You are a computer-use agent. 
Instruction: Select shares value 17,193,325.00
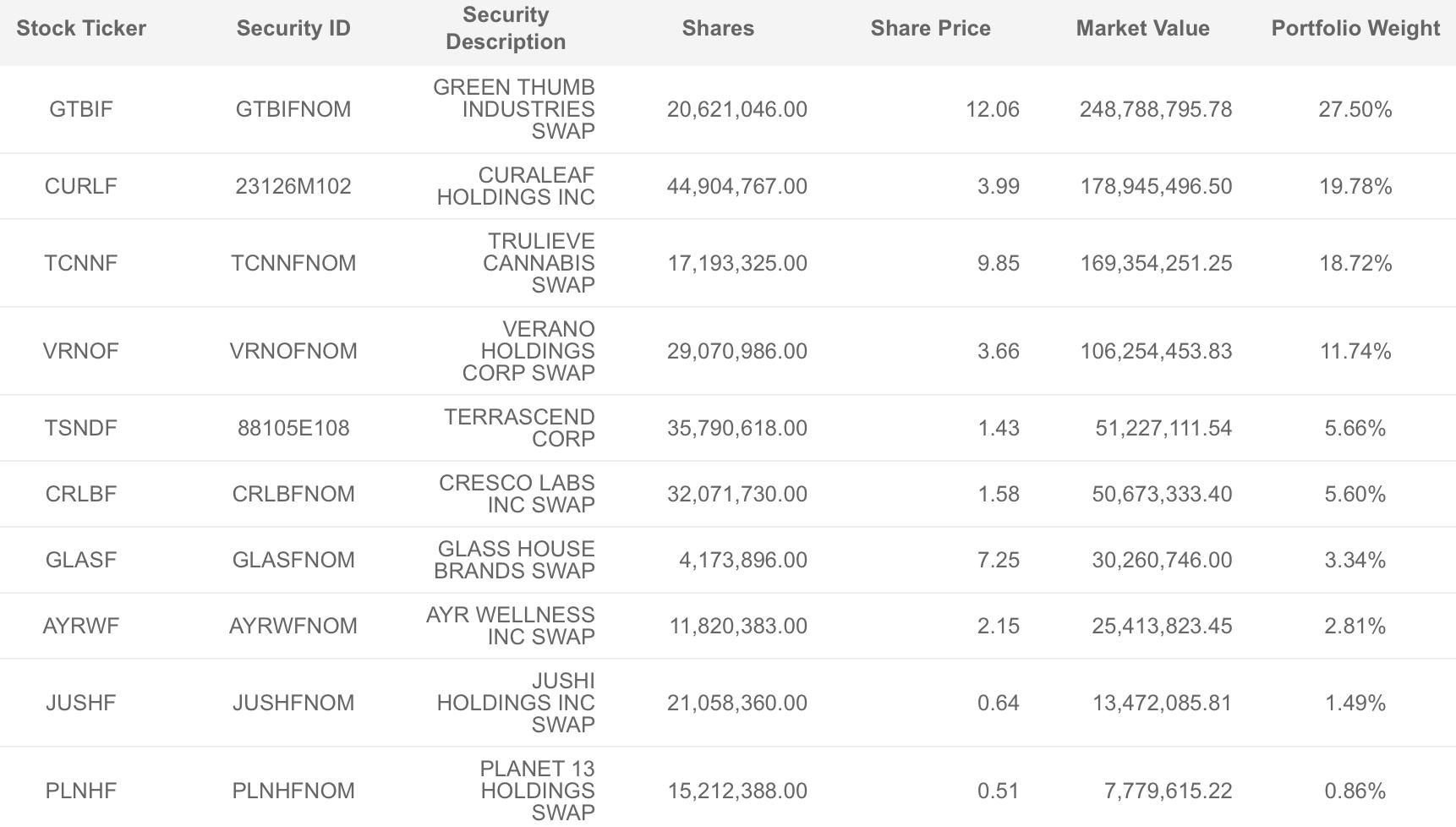click(x=737, y=263)
